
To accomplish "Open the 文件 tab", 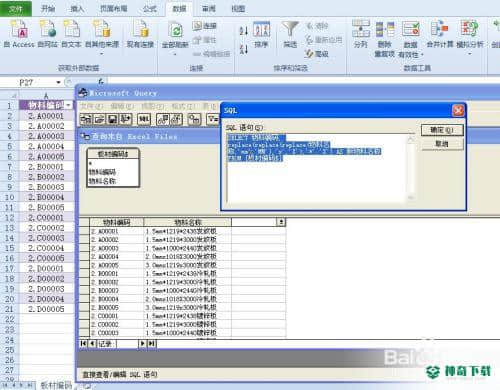I will point(16,9).
